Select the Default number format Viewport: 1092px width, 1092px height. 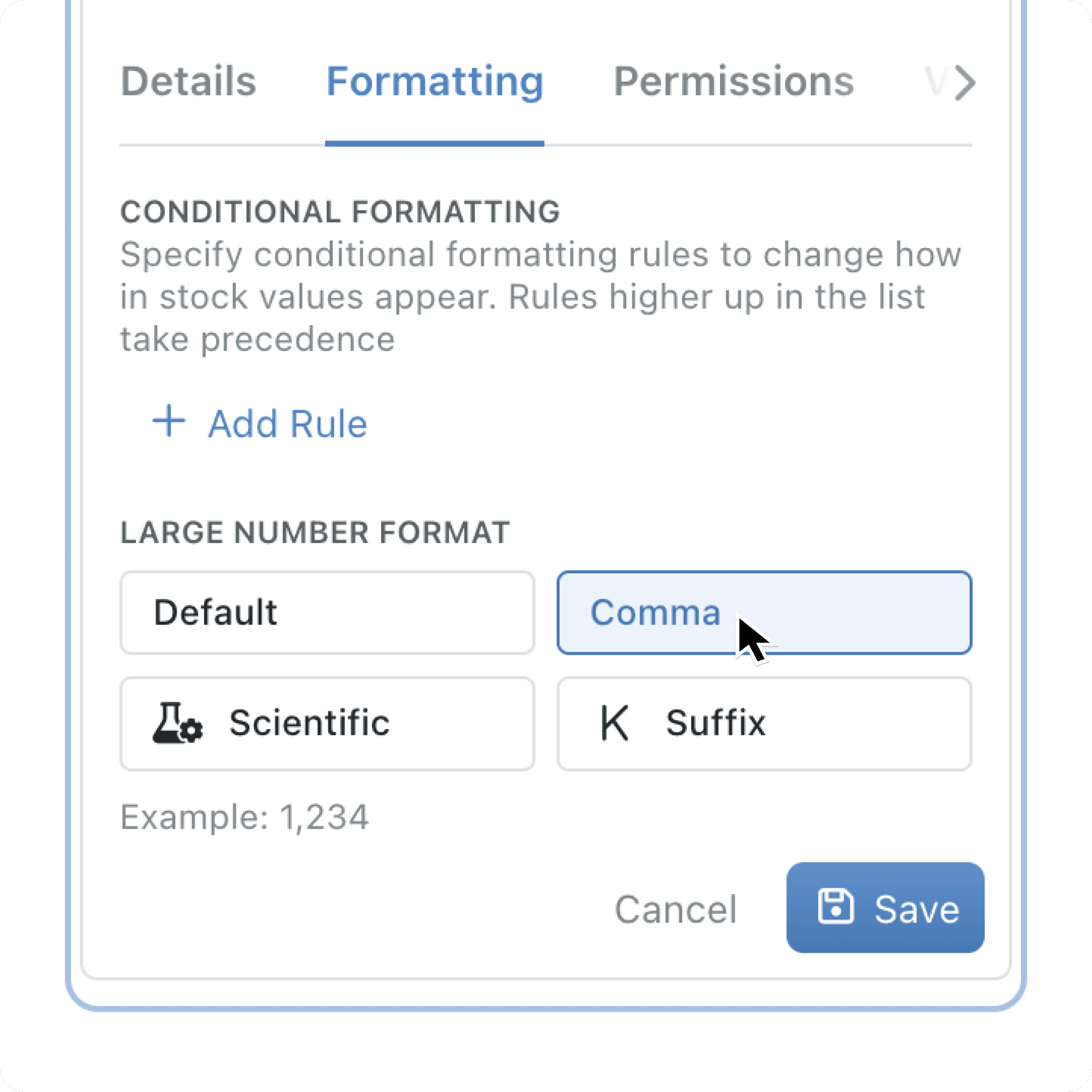[x=327, y=613]
